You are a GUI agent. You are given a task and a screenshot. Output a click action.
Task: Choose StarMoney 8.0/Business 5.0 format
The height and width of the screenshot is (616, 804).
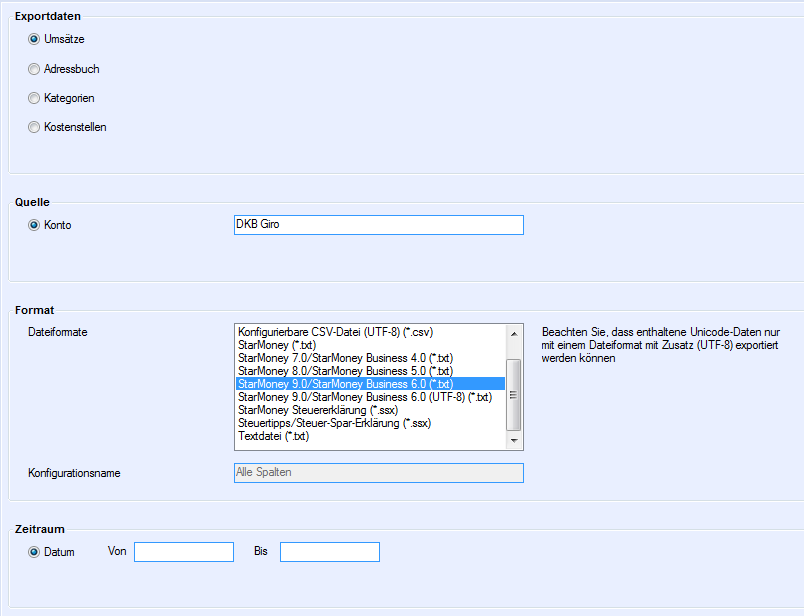click(x=370, y=371)
